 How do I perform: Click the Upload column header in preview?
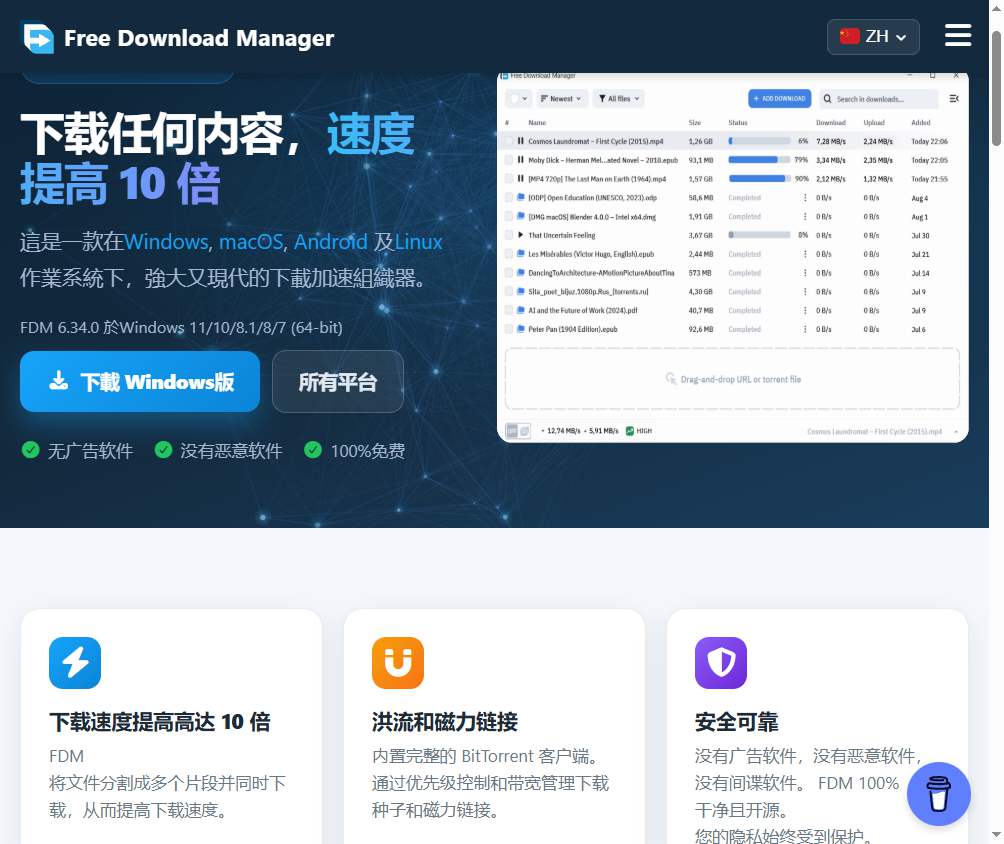[x=874, y=122]
